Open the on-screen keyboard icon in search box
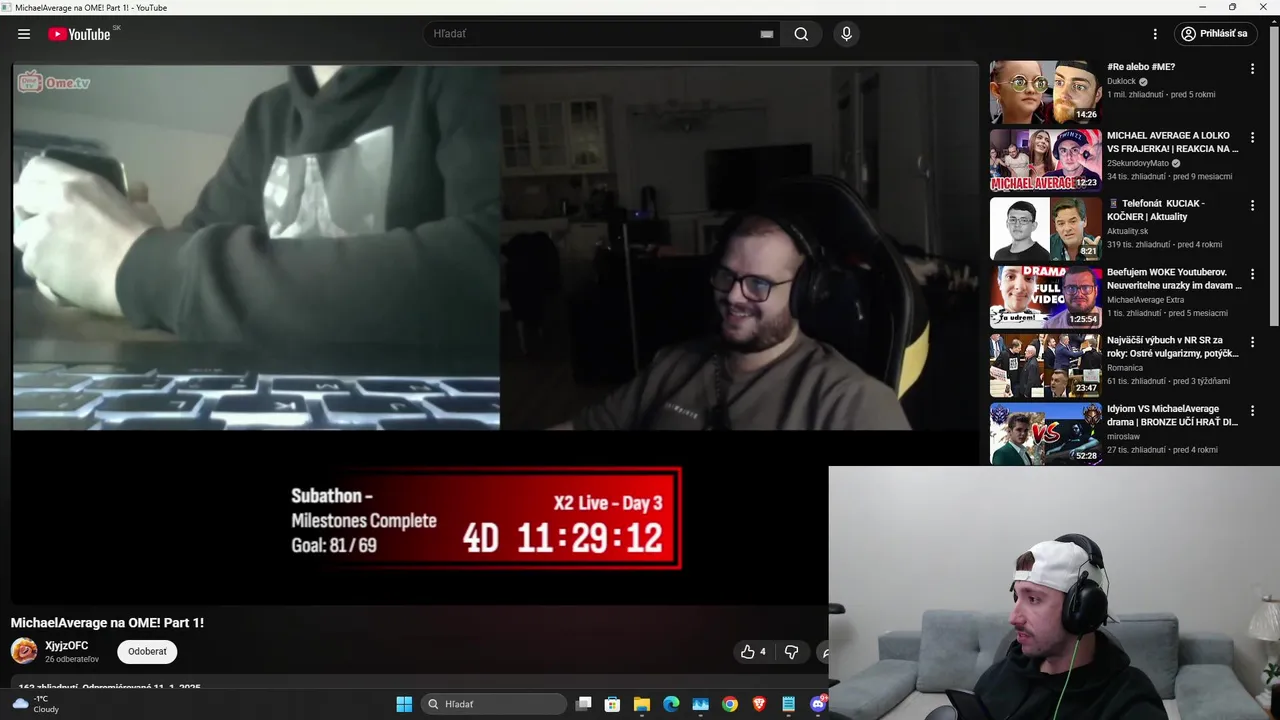1280x720 pixels. point(767,34)
